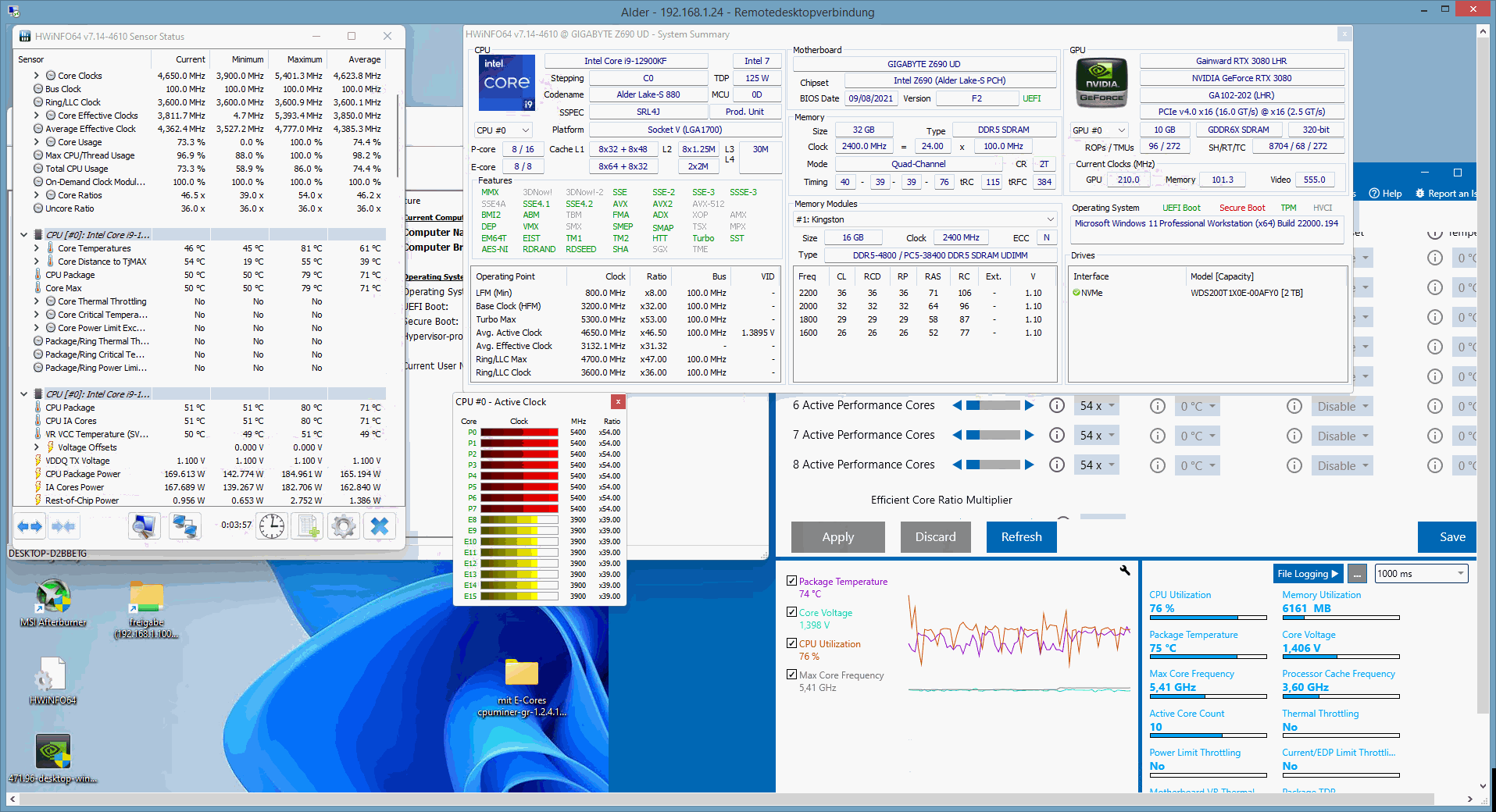Toggle the Core Voltage graph checkbox
The width and height of the screenshot is (1496, 812).
[791, 612]
